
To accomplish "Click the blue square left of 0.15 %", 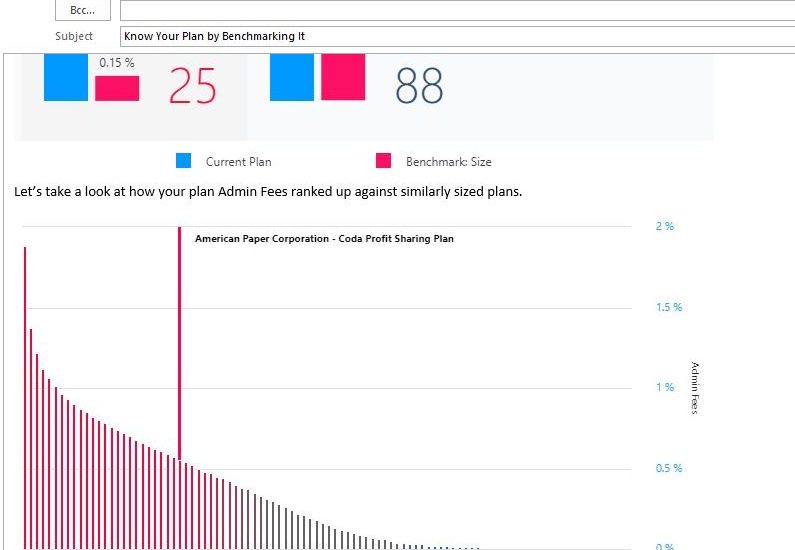I will click(x=66, y=78).
